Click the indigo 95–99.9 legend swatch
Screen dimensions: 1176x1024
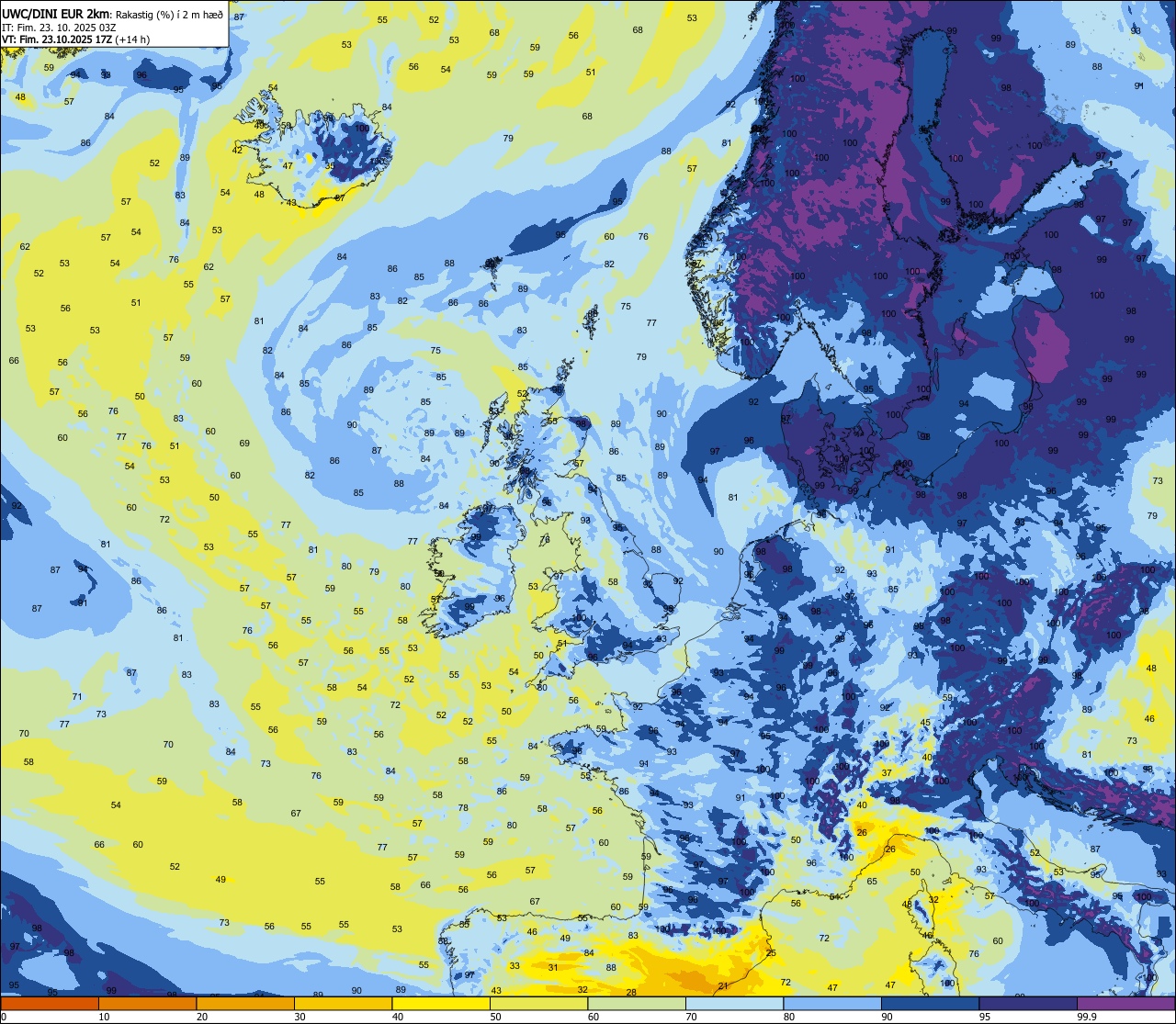click(1028, 1004)
